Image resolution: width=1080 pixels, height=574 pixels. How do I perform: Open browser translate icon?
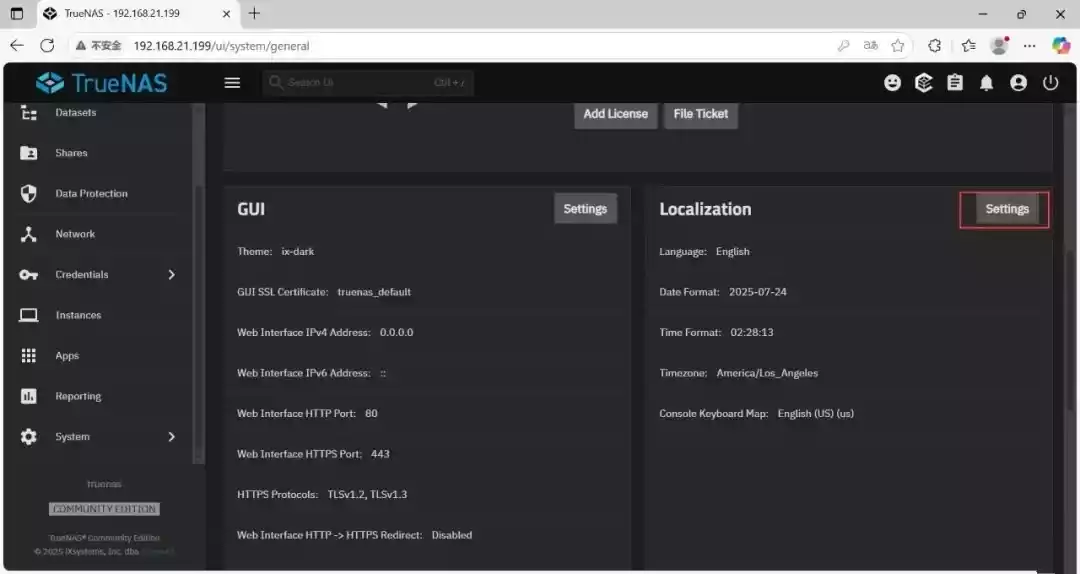[871, 45]
